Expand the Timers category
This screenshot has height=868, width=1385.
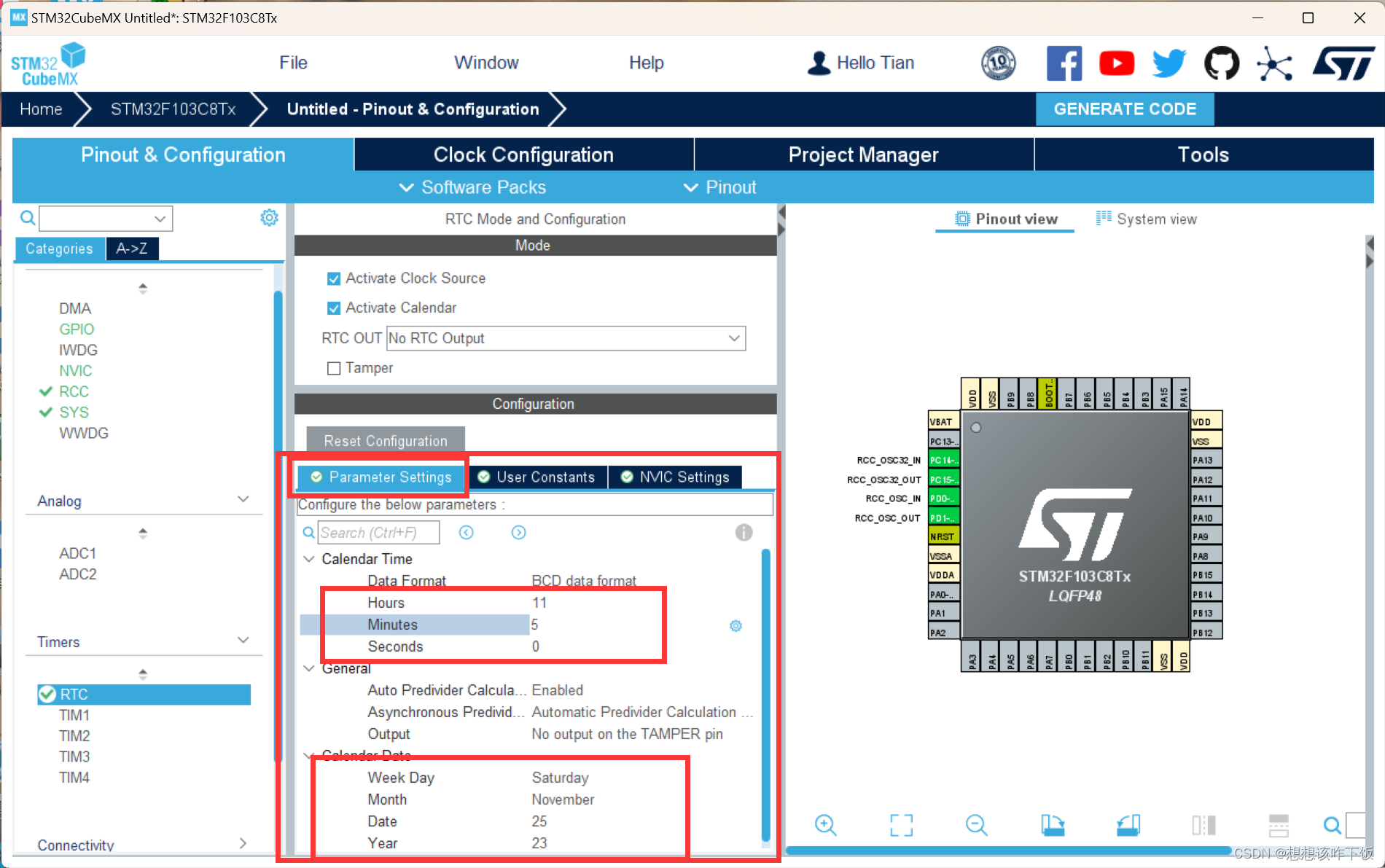tap(243, 640)
